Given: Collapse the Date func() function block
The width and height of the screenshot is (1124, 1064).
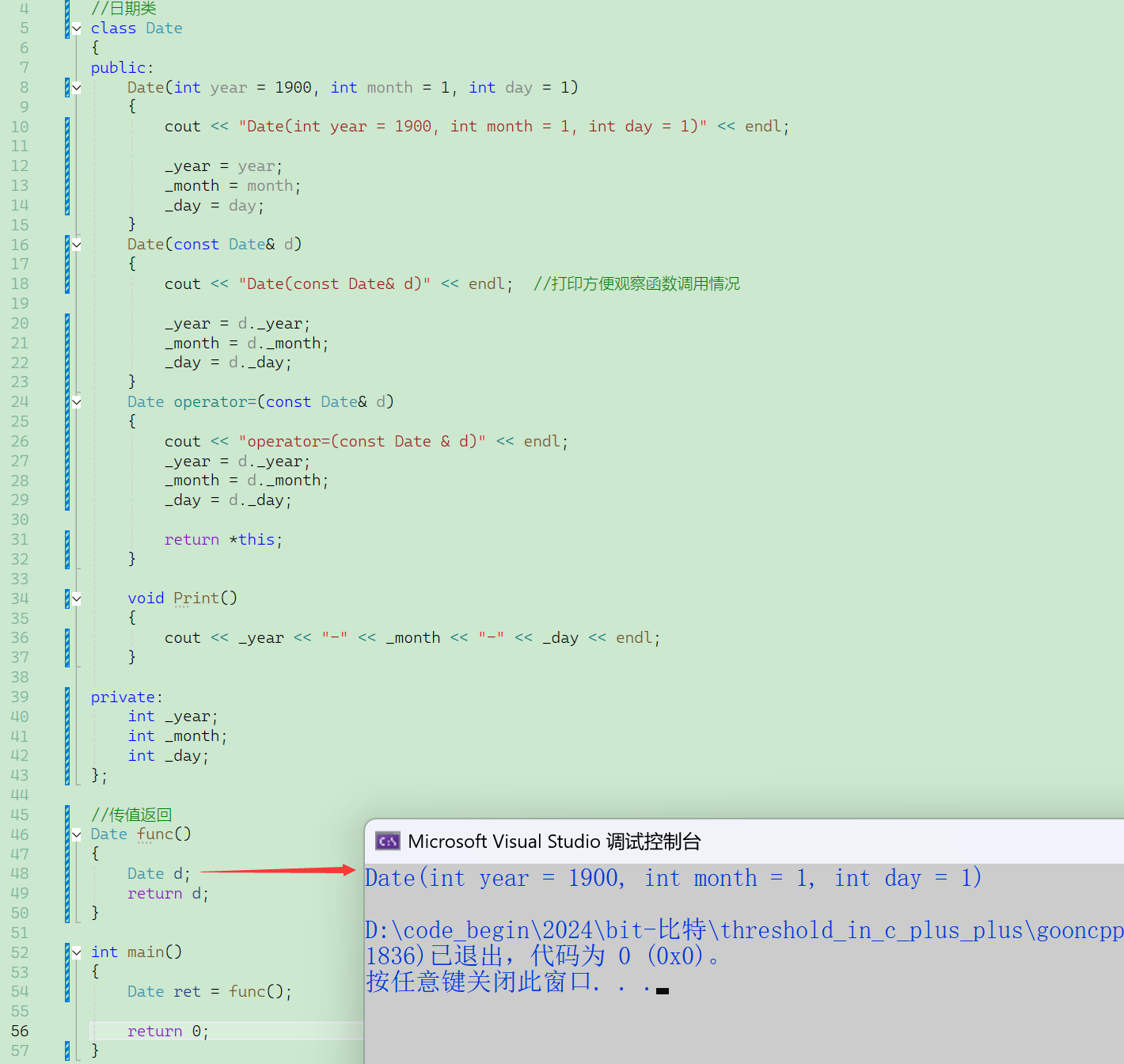Looking at the screenshot, I should (77, 834).
